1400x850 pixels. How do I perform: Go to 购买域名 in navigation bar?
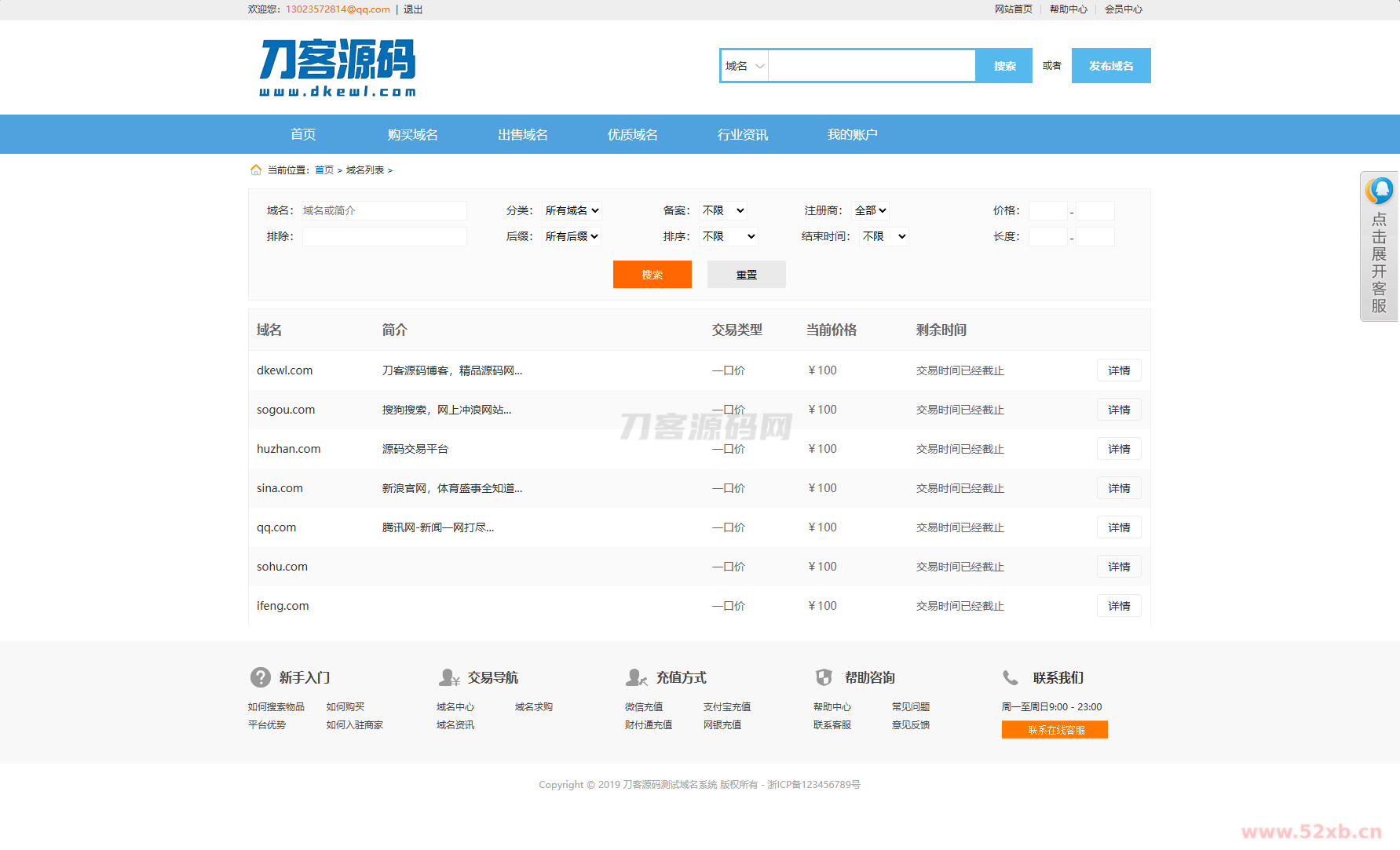(413, 134)
